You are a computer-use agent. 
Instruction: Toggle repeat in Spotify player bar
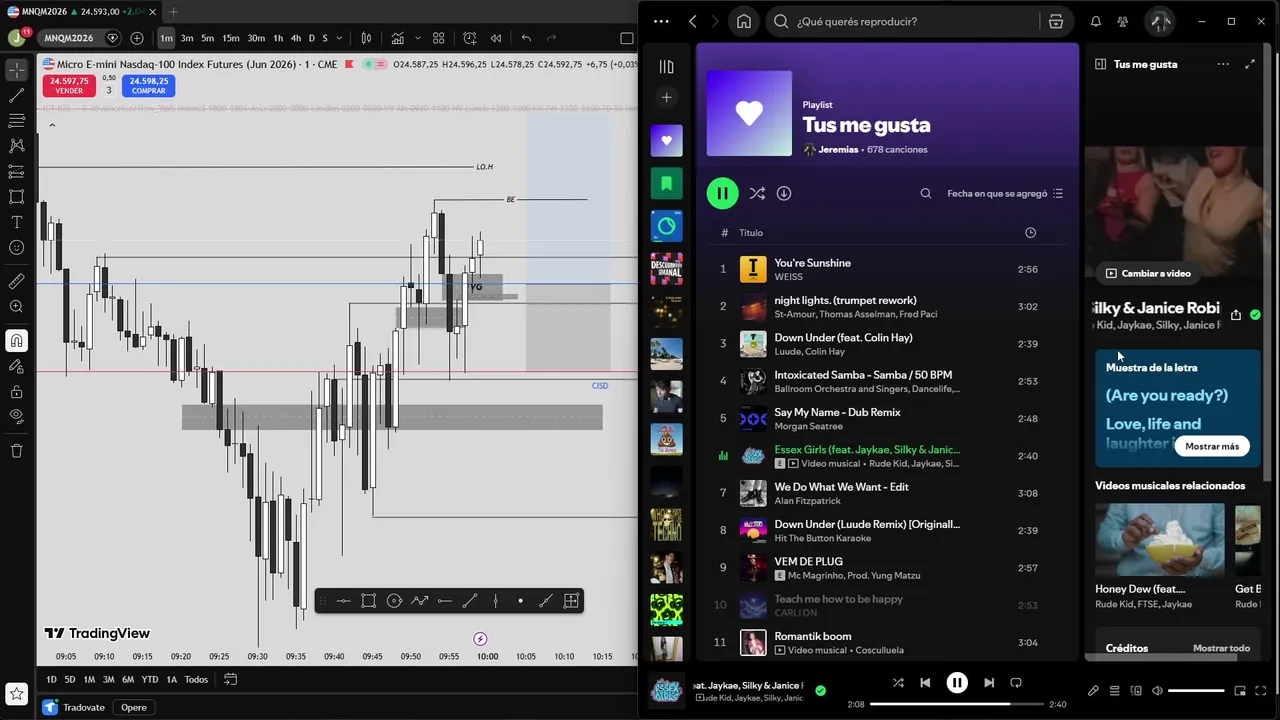click(x=1016, y=683)
